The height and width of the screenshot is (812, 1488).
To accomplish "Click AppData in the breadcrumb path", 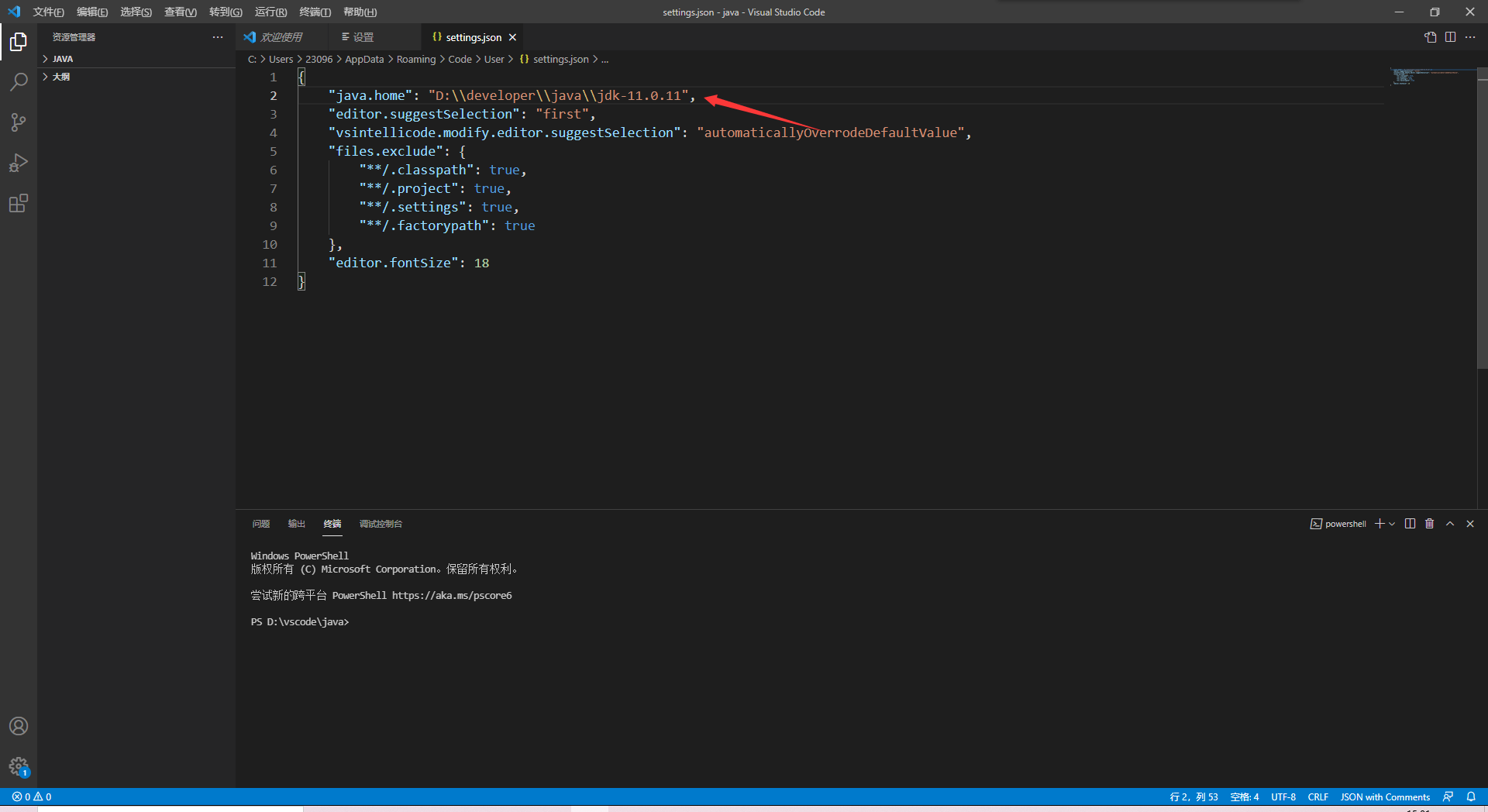I will tap(364, 60).
